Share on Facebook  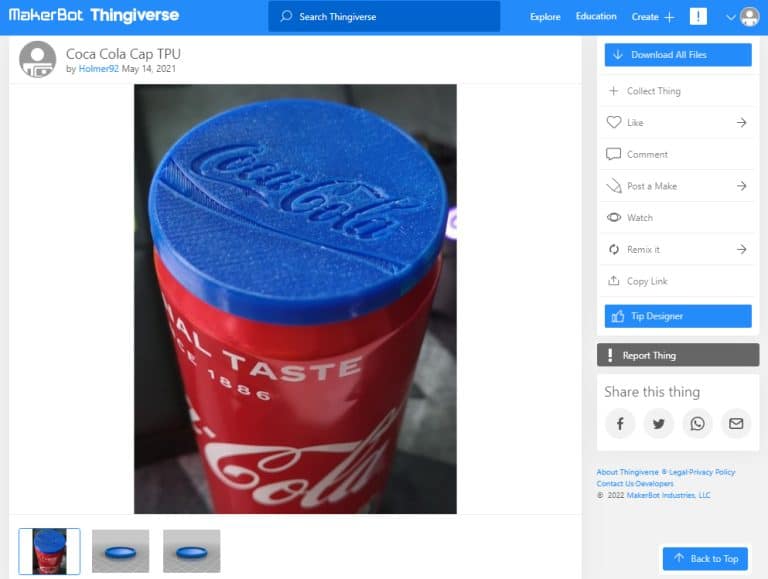click(x=620, y=423)
